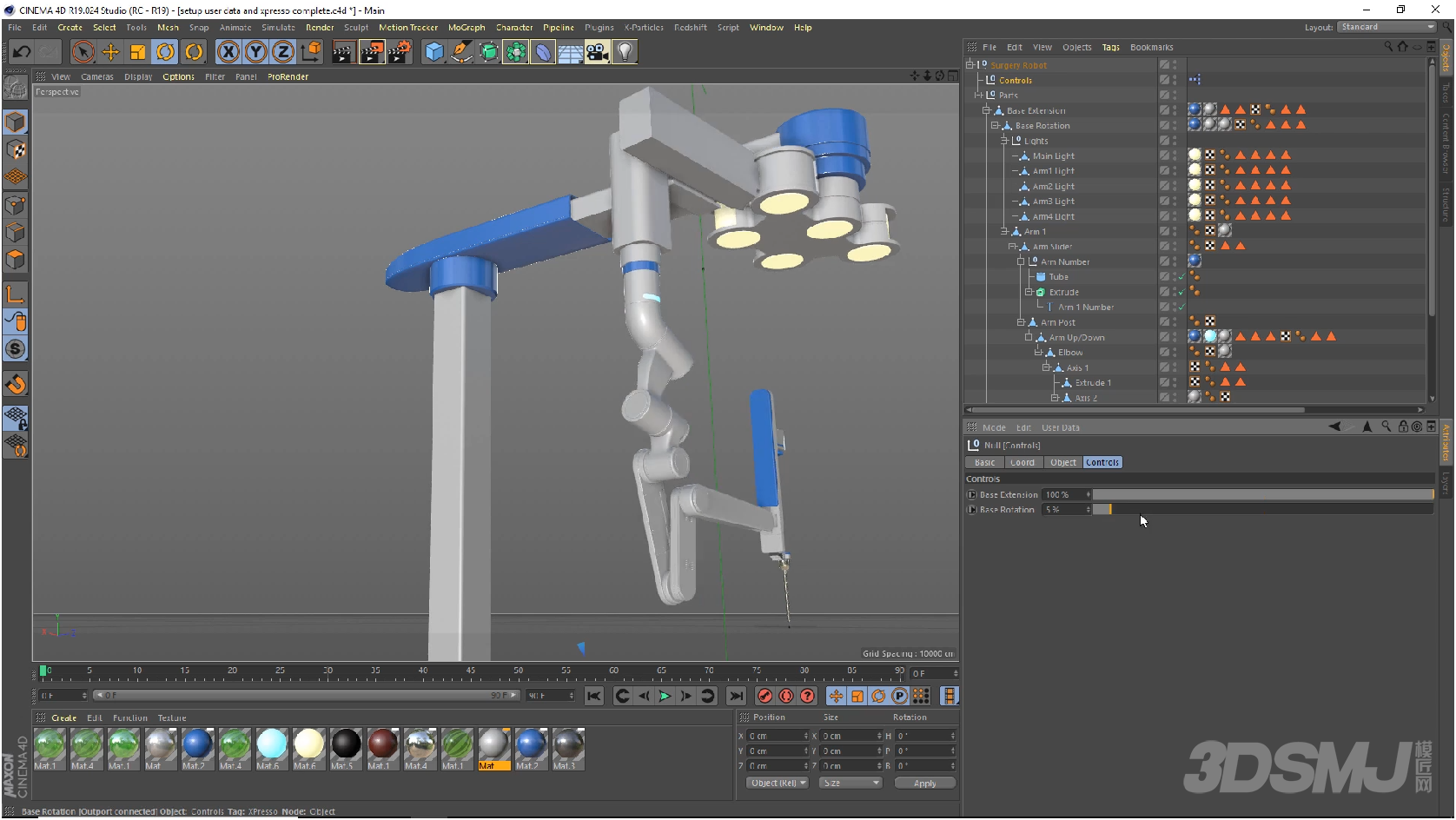Viewport: 1456px width, 820px height.
Task: Collapse the Arm Number node
Action: pyautogui.click(x=1021, y=261)
